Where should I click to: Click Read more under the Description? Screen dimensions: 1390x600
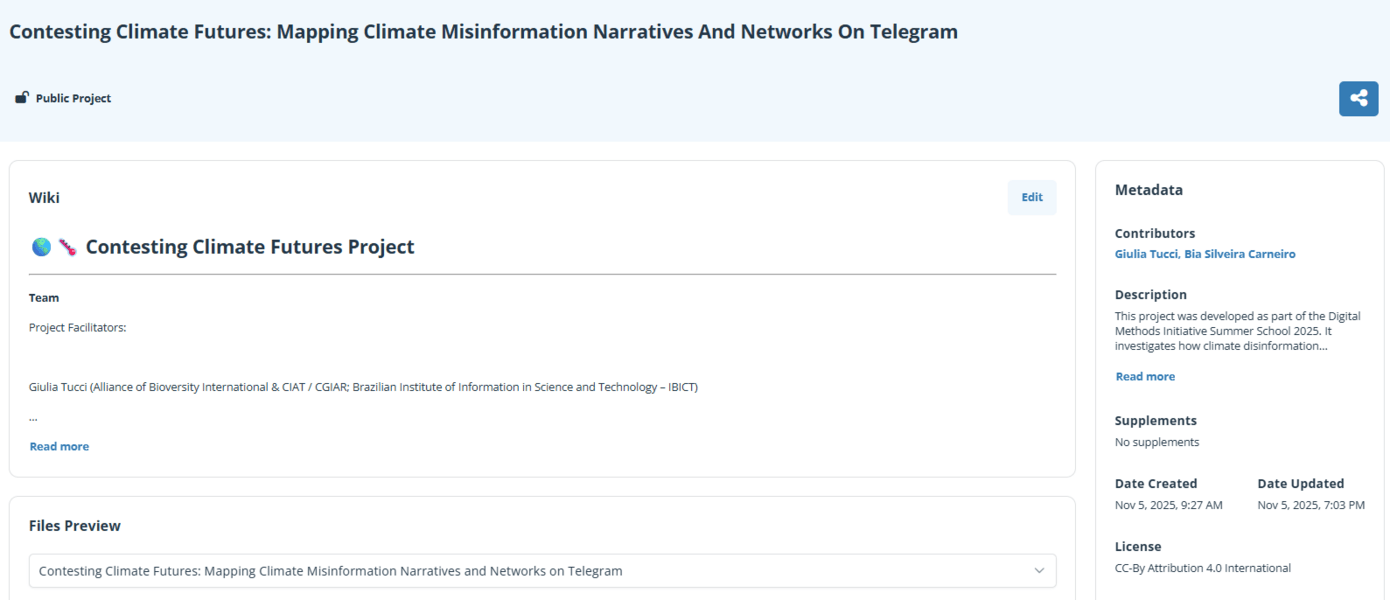(1144, 376)
